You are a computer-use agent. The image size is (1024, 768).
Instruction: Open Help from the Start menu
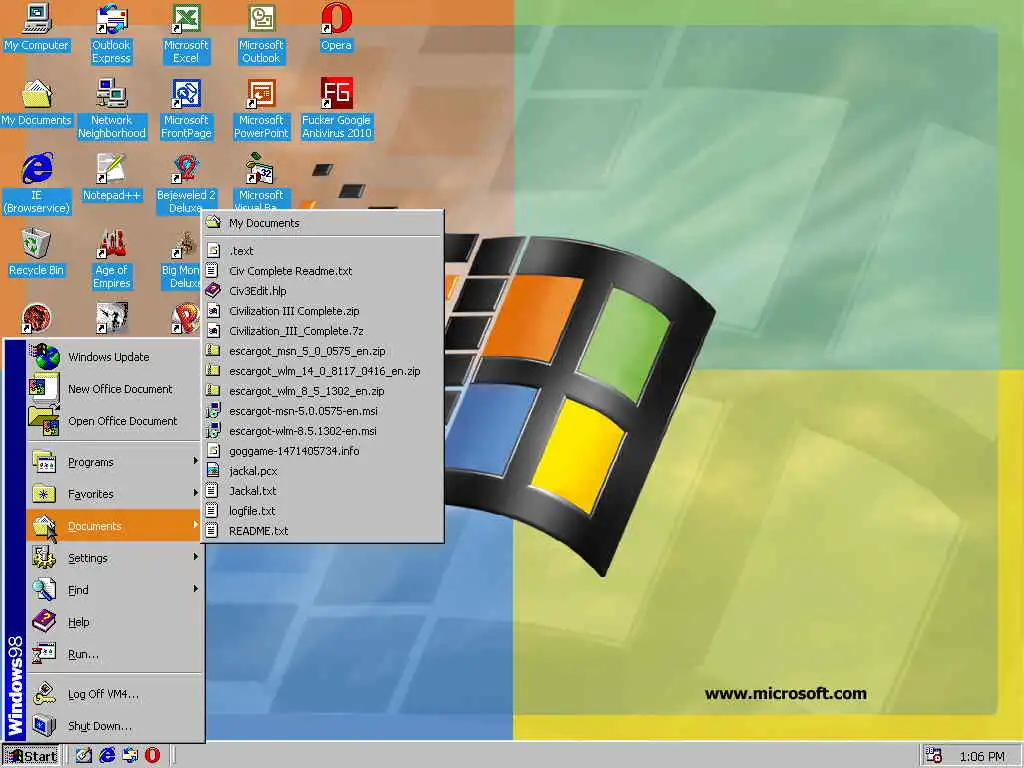114,622
